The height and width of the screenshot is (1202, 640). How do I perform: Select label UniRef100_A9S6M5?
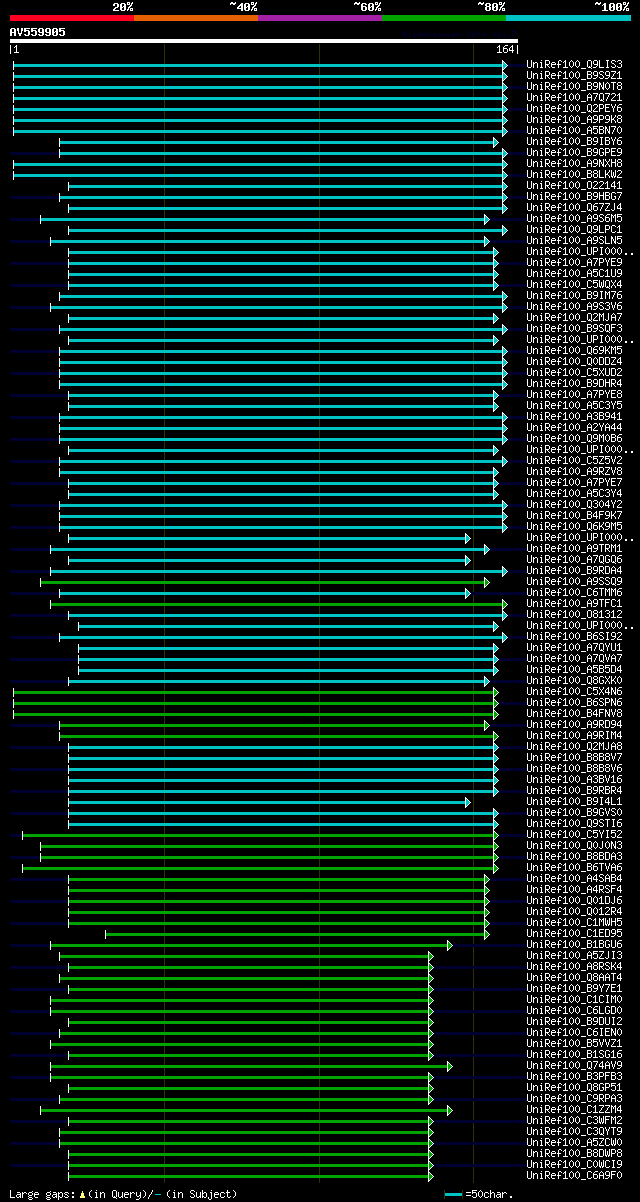[575, 219]
